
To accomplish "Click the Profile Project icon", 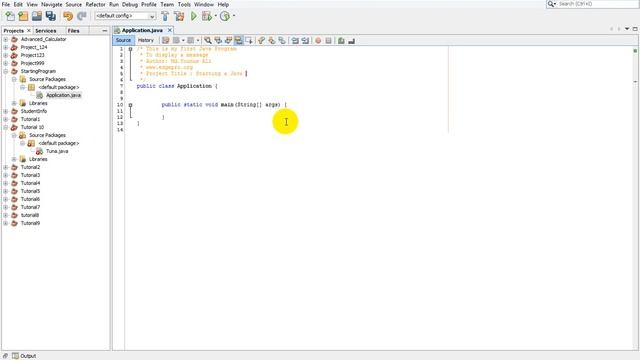I will pos(225,16).
